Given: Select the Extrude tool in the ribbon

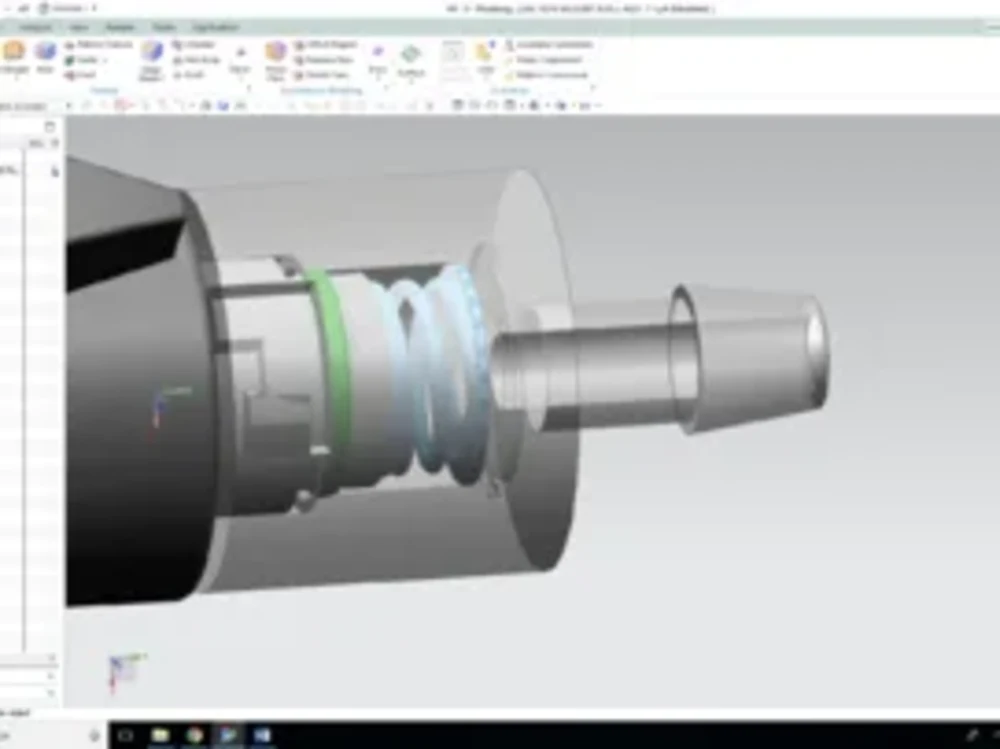Looking at the screenshot, I should 14,57.
